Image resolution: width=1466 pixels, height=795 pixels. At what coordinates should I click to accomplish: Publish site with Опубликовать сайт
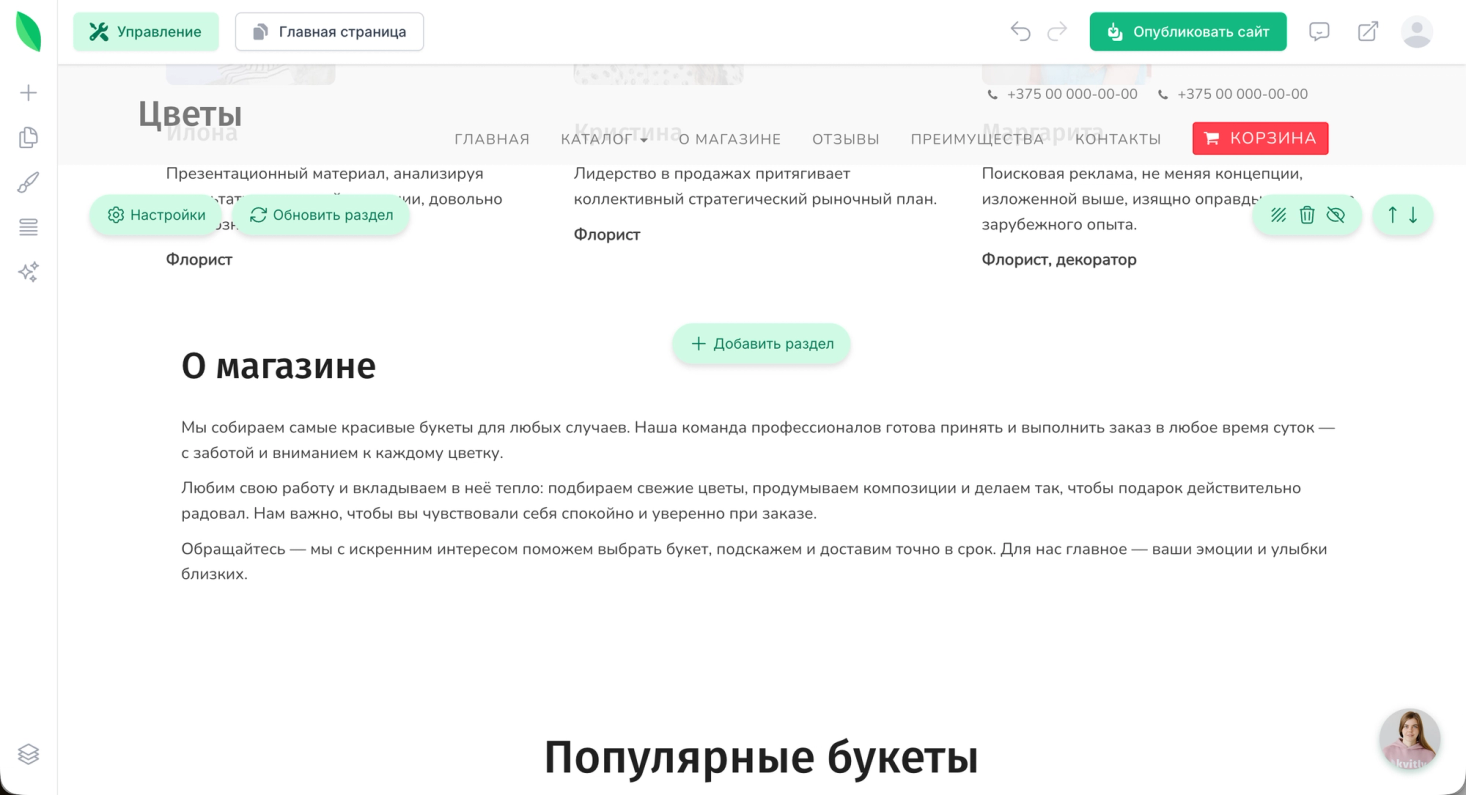pos(1188,32)
